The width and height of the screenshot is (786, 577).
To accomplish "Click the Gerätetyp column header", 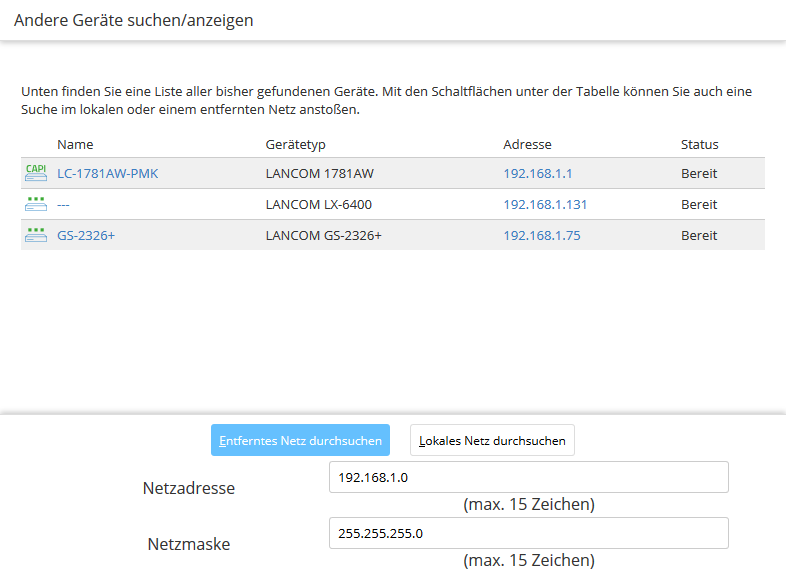I will point(296,144).
